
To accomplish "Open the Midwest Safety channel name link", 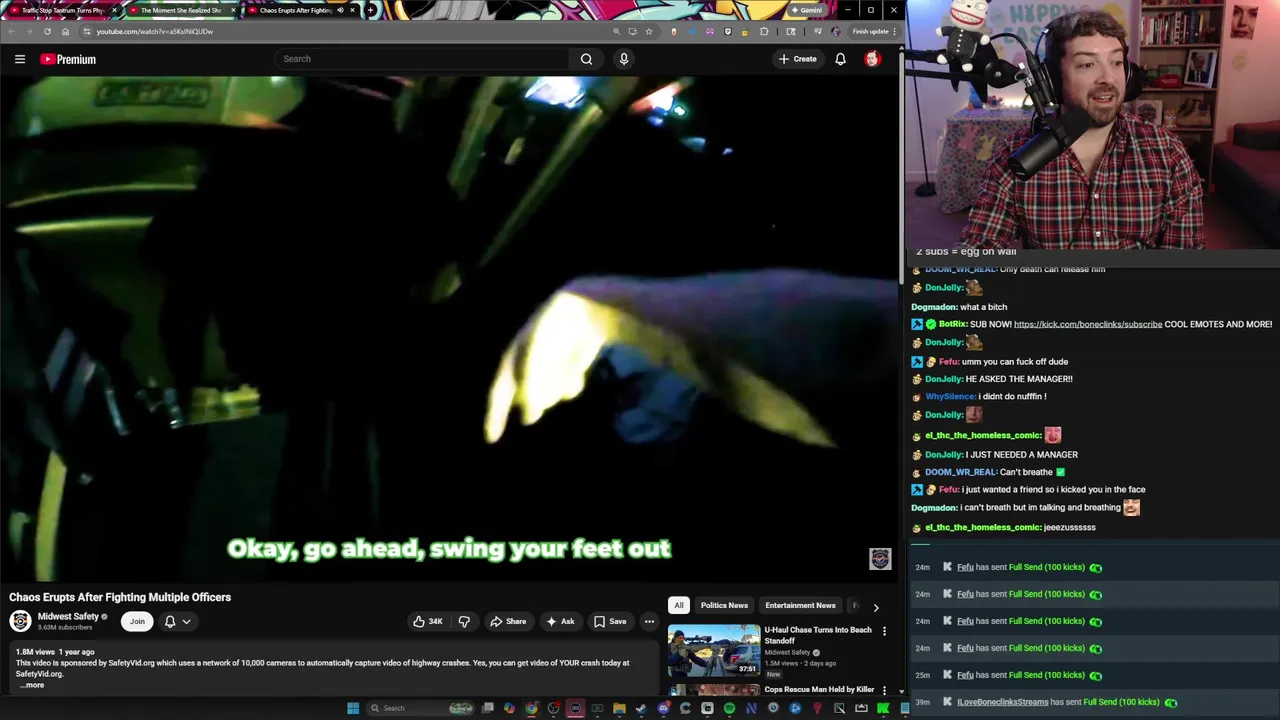I will tap(68, 617).
